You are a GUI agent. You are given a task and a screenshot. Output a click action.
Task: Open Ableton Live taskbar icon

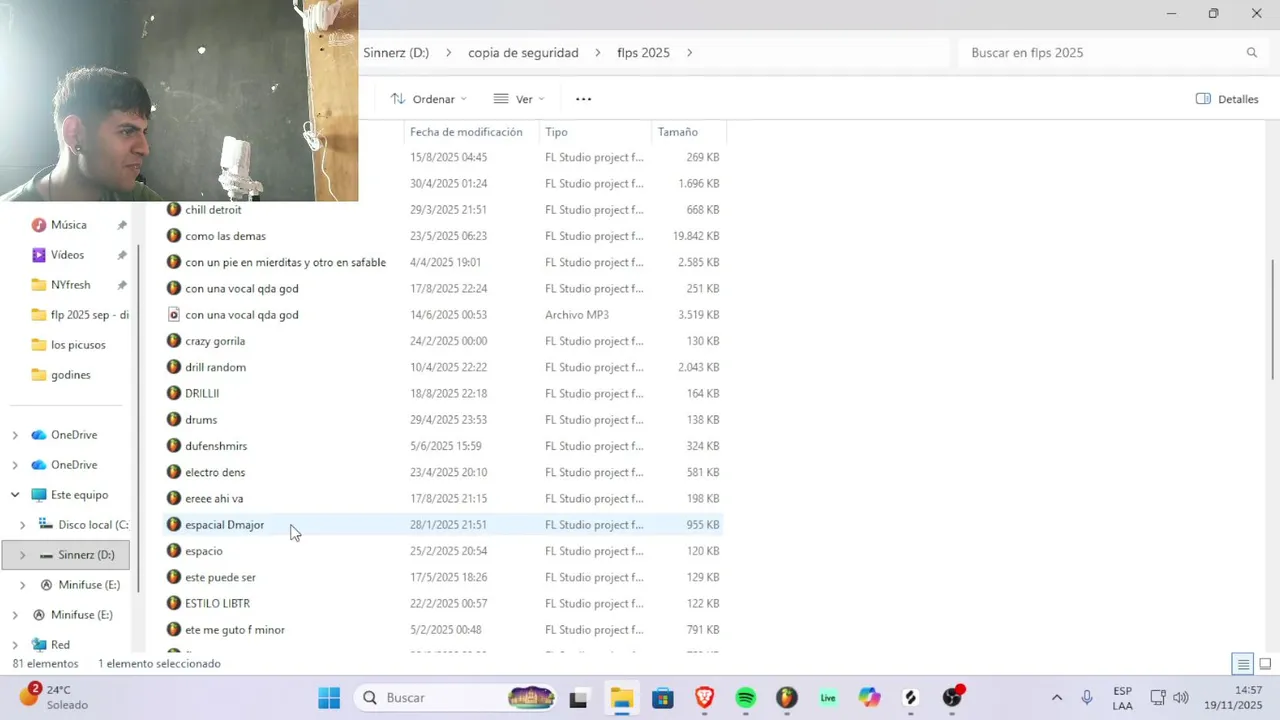point(828,698)
